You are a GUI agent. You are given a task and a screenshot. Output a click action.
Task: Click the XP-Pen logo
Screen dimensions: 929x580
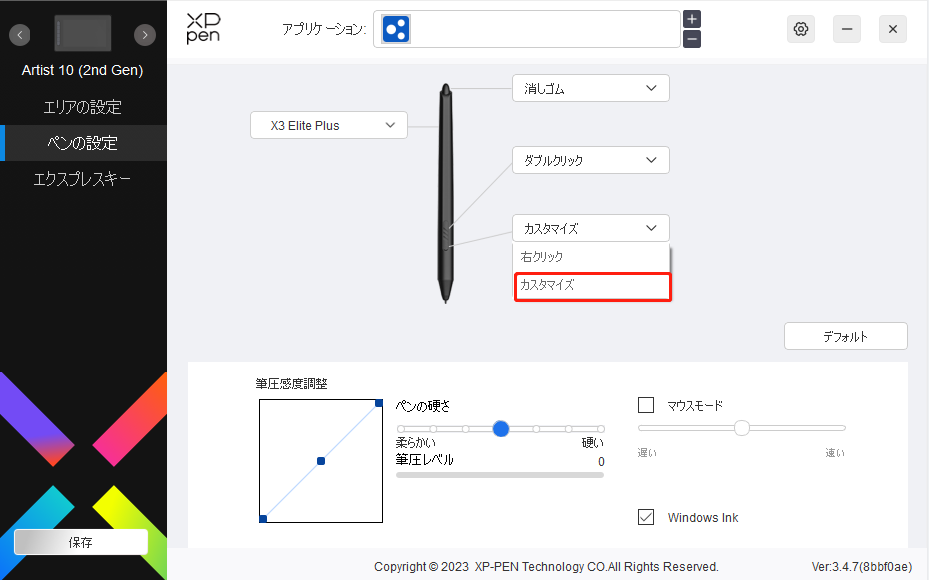click(x=203, y=29)
